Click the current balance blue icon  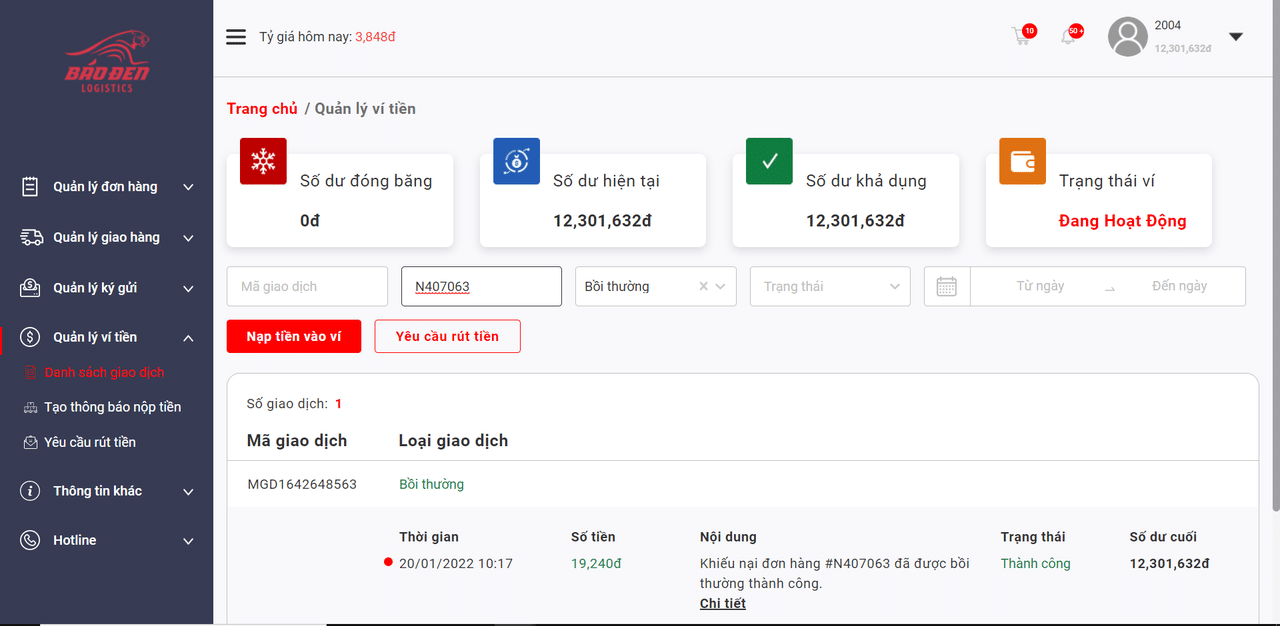pos(516,161)
